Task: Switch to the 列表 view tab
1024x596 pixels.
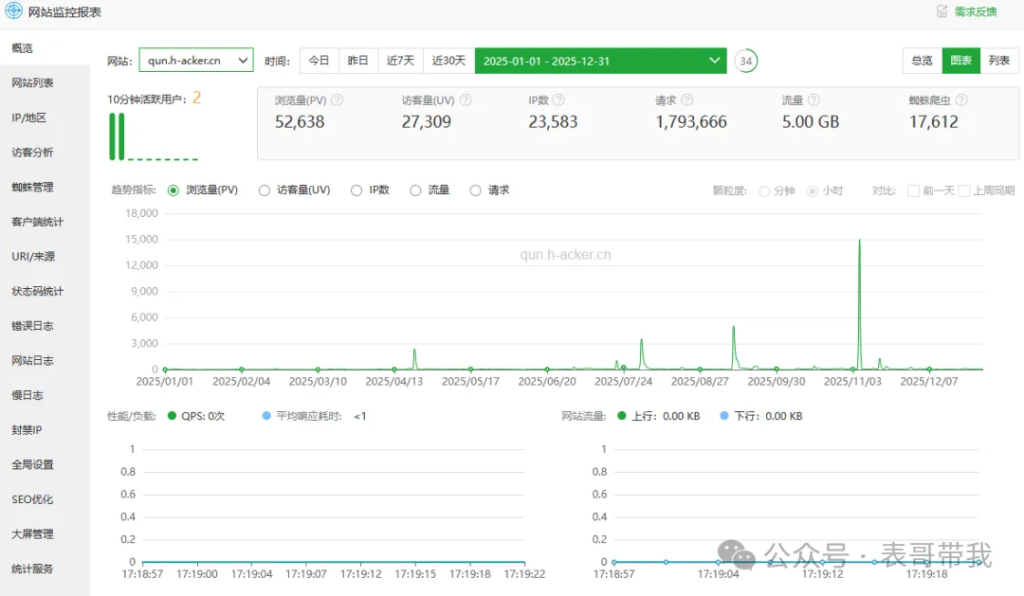Action: [x=999, y=61]
